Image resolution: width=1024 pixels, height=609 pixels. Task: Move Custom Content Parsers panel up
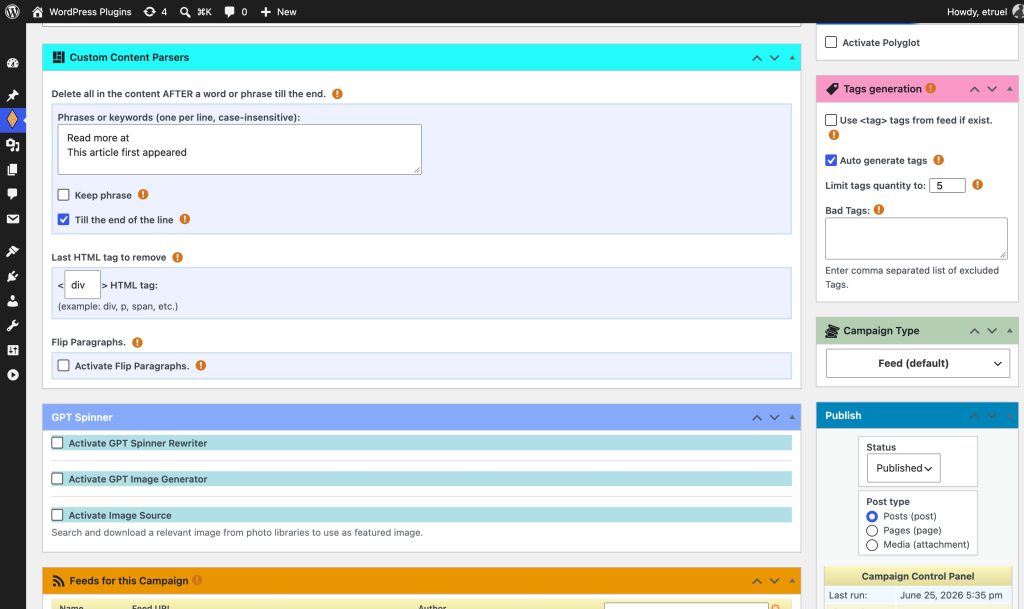pos(757,57)
